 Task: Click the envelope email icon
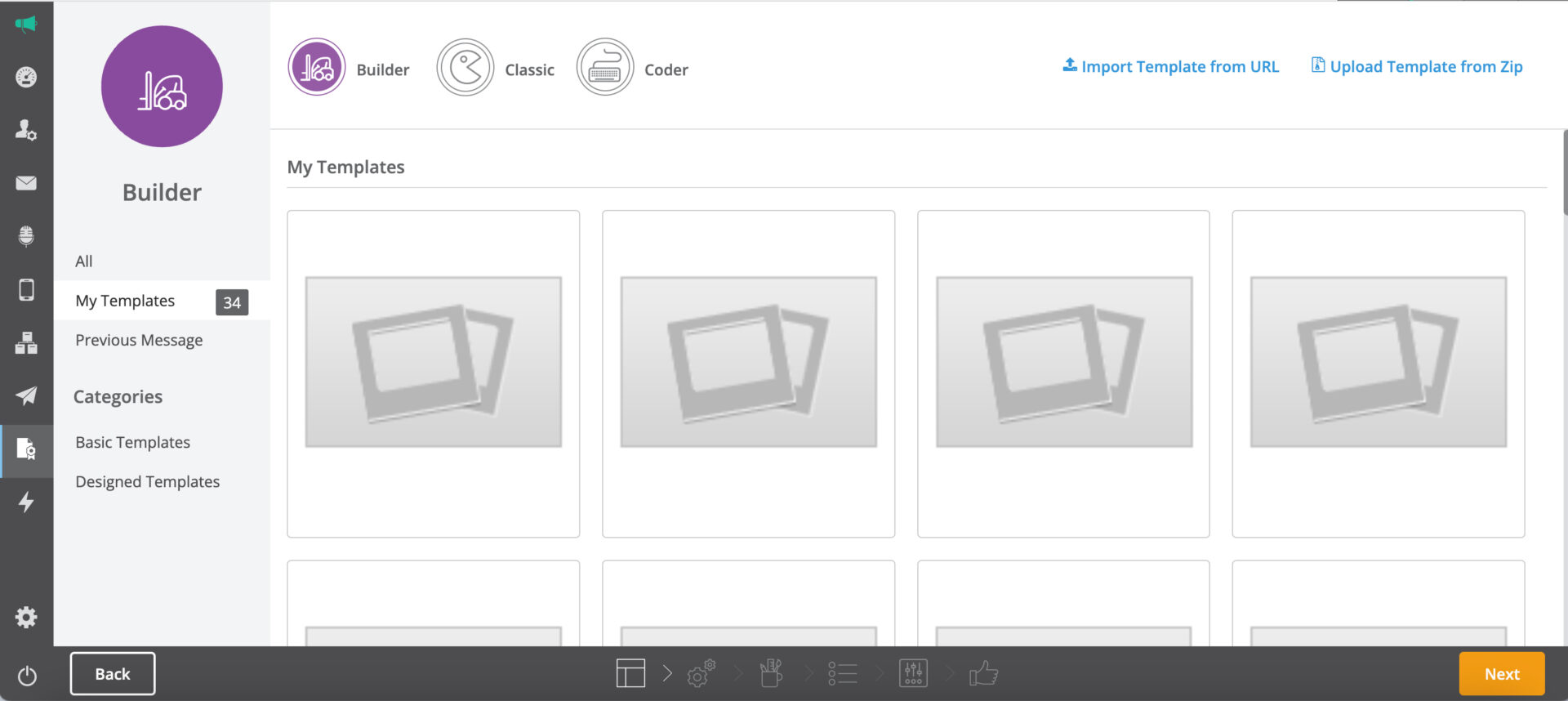[x=26, y=183]
